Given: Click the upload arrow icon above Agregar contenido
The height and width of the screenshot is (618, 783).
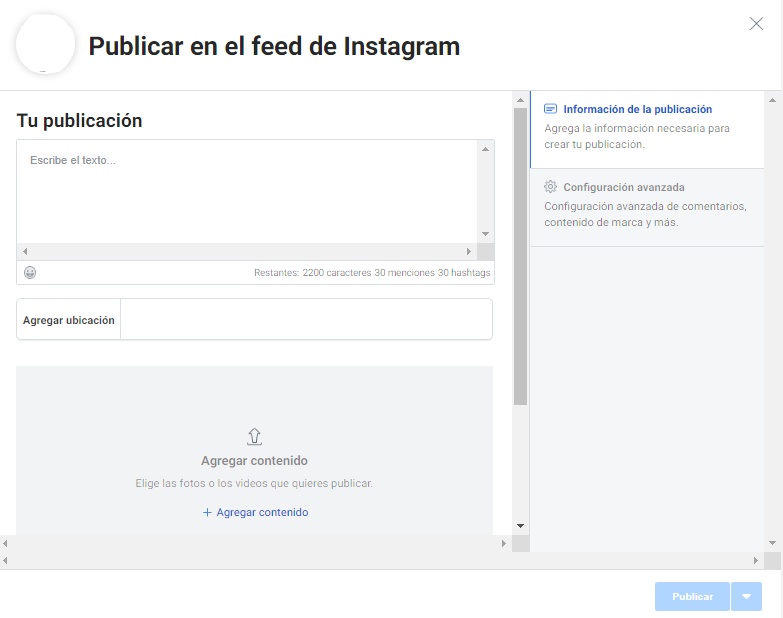Looking at the screenshot, I should click(x=254, y=436).
